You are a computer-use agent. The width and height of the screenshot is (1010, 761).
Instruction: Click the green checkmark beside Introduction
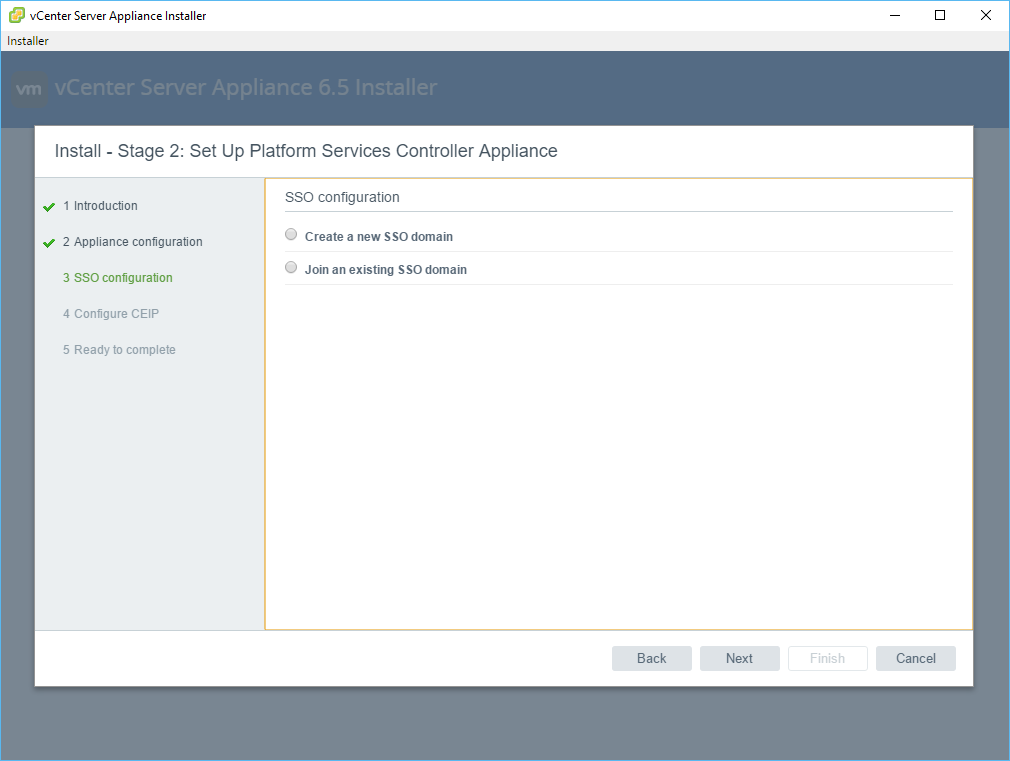click(x=49, y=207)
